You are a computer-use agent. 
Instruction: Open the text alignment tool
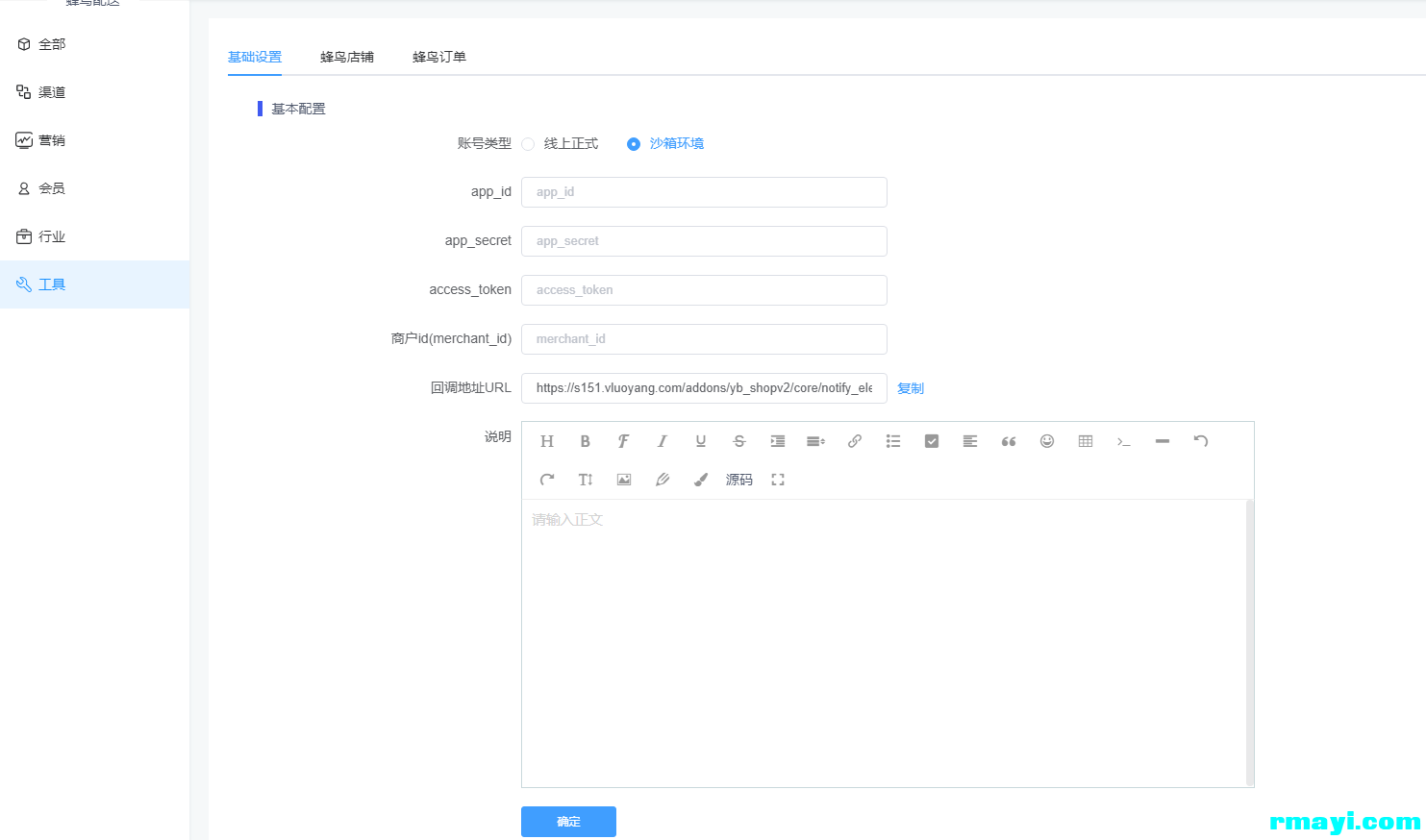pyautogui.click(x=970, y=441)
